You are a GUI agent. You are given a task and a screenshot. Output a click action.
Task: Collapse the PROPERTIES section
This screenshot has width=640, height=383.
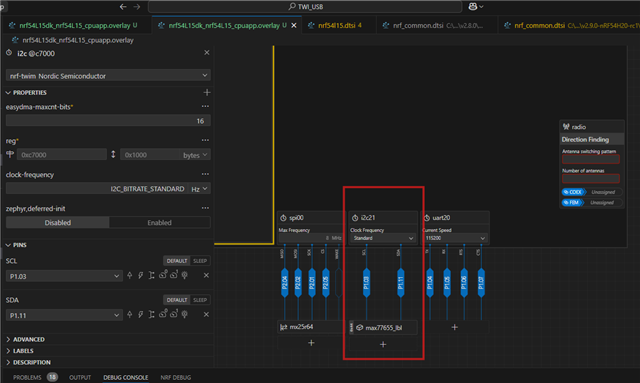[26, 93]
